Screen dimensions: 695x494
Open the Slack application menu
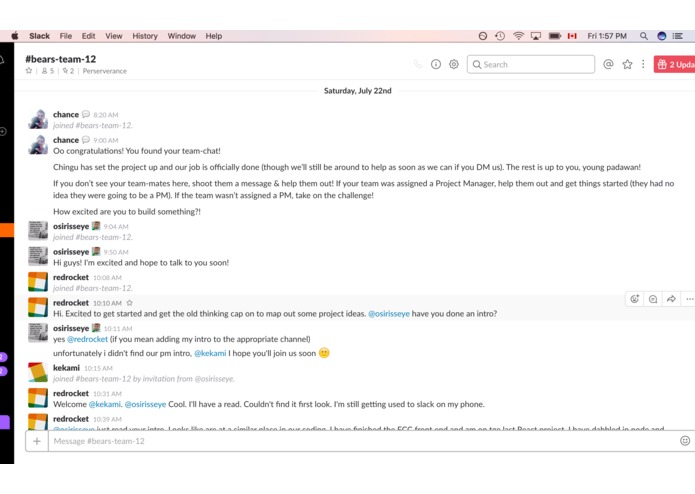pos(39,36)
